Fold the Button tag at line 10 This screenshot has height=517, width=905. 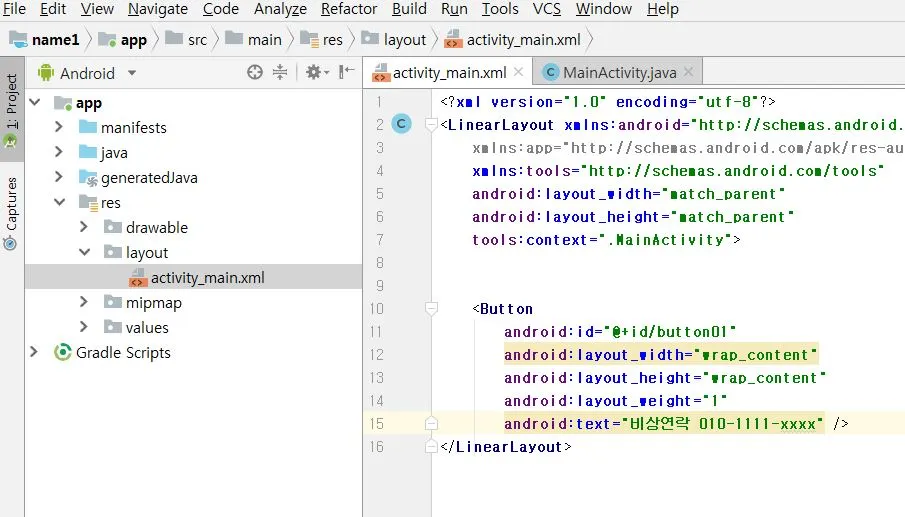pyautogui.click(x=431, y=308)
